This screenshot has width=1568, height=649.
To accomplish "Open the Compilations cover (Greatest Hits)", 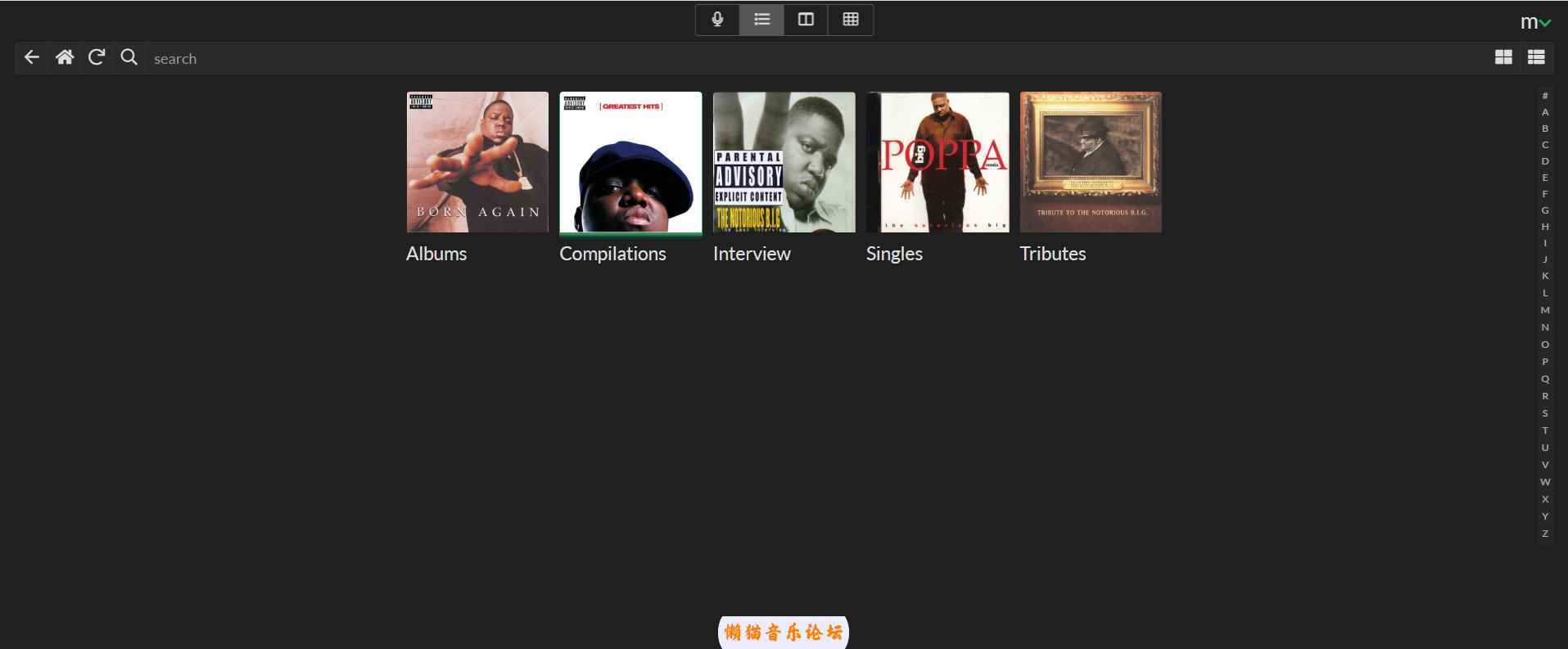I will 630,162.
